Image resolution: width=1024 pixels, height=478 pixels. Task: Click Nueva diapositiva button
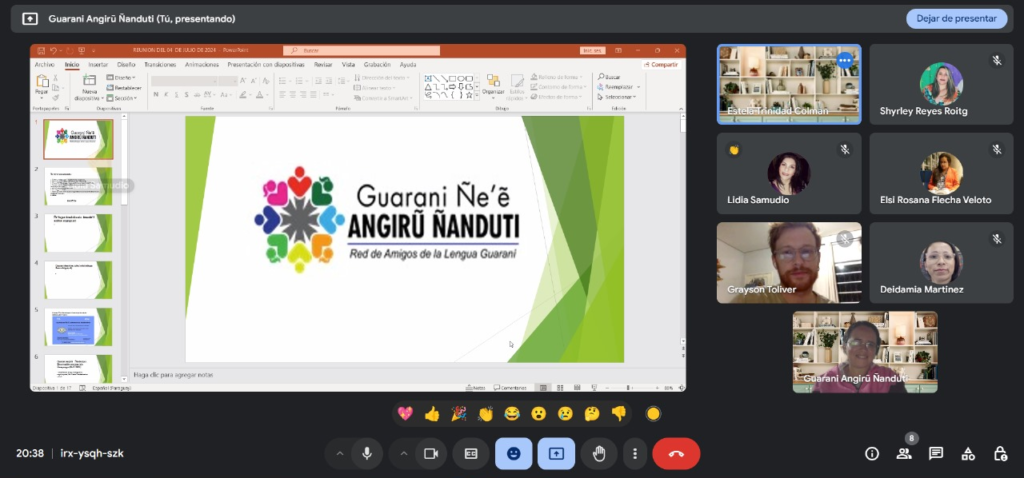coord(87,88)
